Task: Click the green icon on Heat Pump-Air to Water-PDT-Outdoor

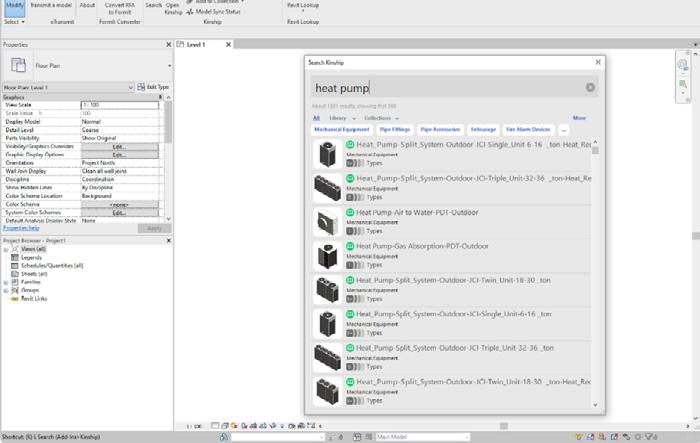Action: click(x=350, y=212)
